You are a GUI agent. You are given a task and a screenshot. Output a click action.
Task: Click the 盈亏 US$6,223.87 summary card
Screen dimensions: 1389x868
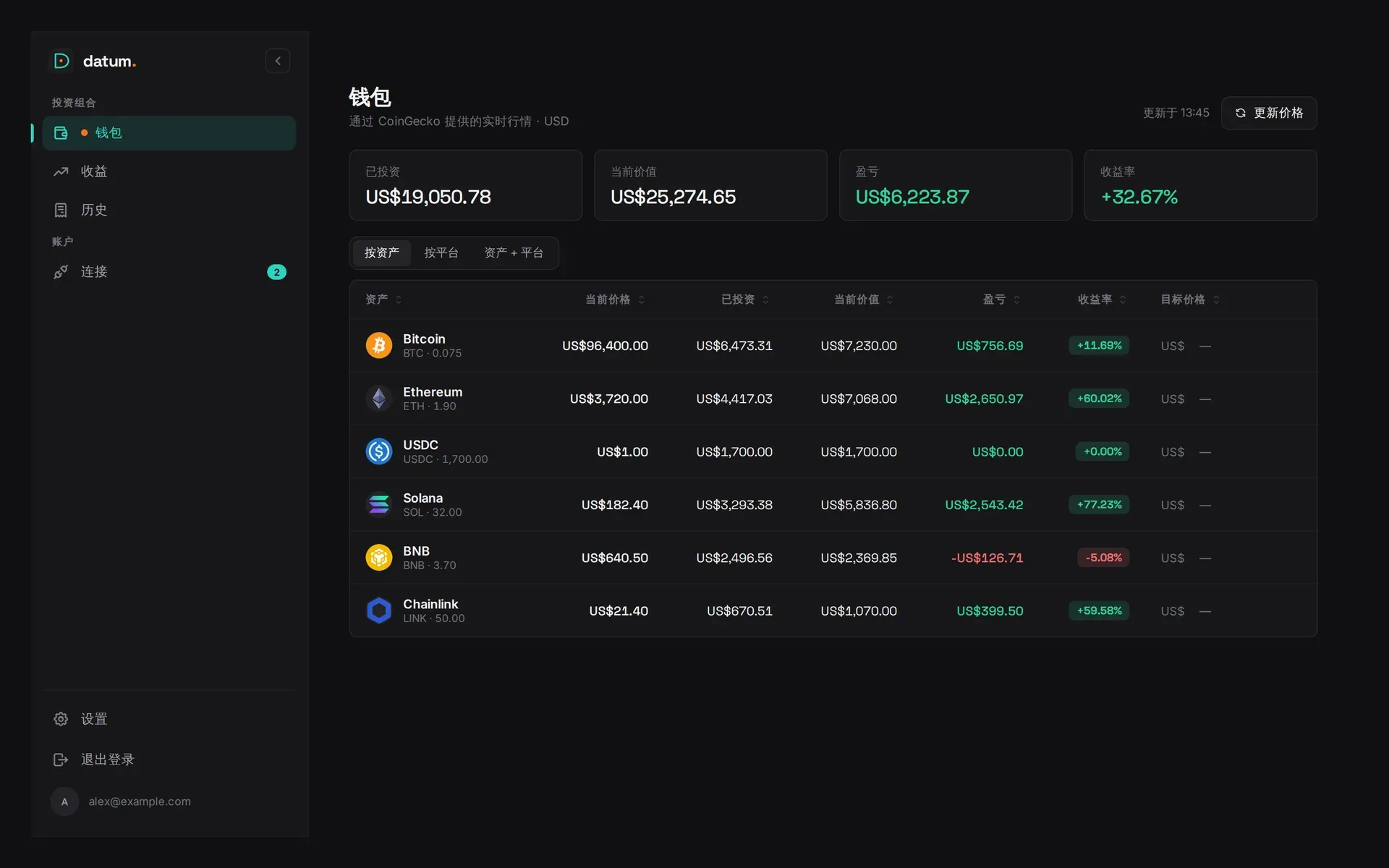(x=956, y=185)
